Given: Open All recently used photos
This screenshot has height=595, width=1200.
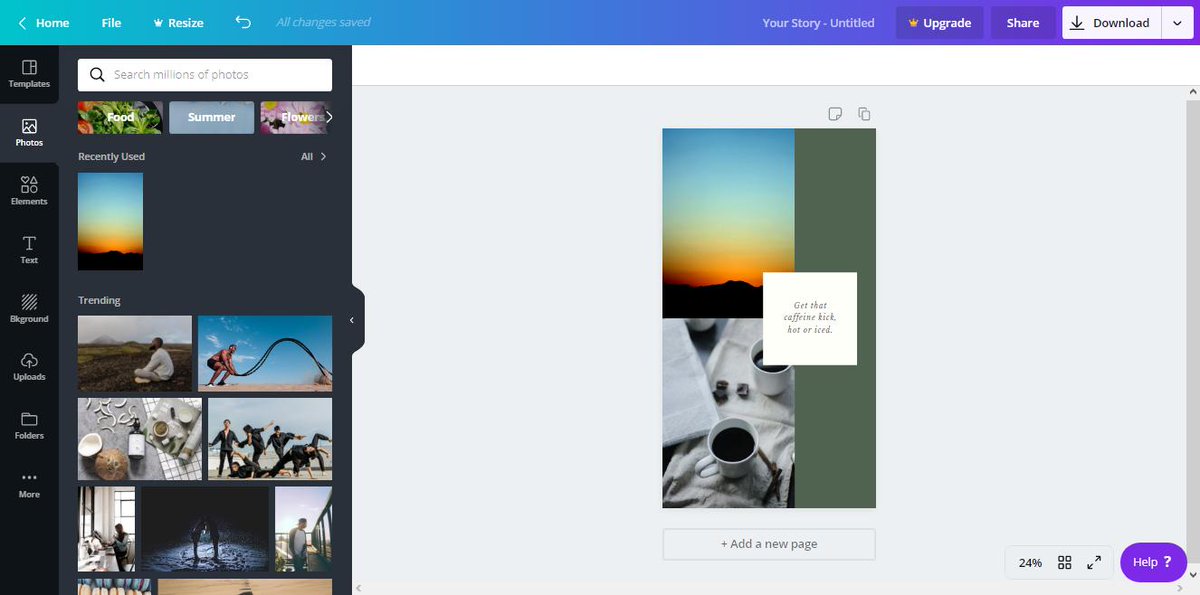Looking at the screenshot, I should [x=314, y=156].
